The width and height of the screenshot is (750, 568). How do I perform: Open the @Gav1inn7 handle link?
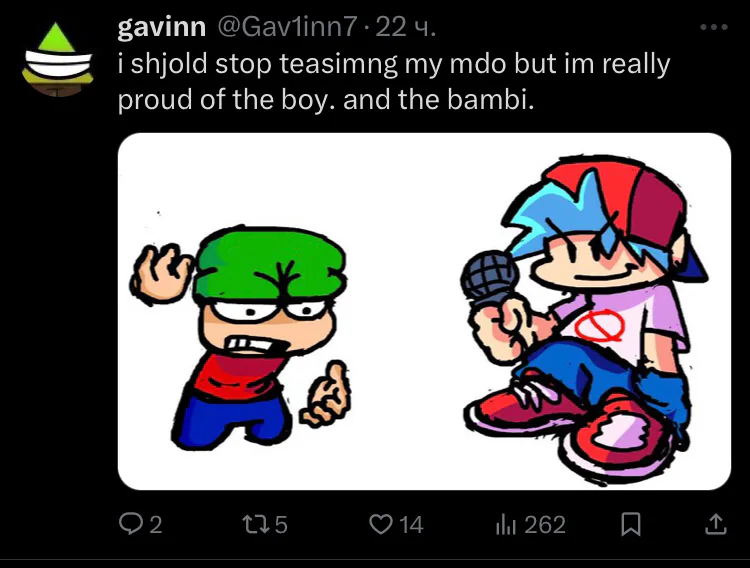coord(287,27)
